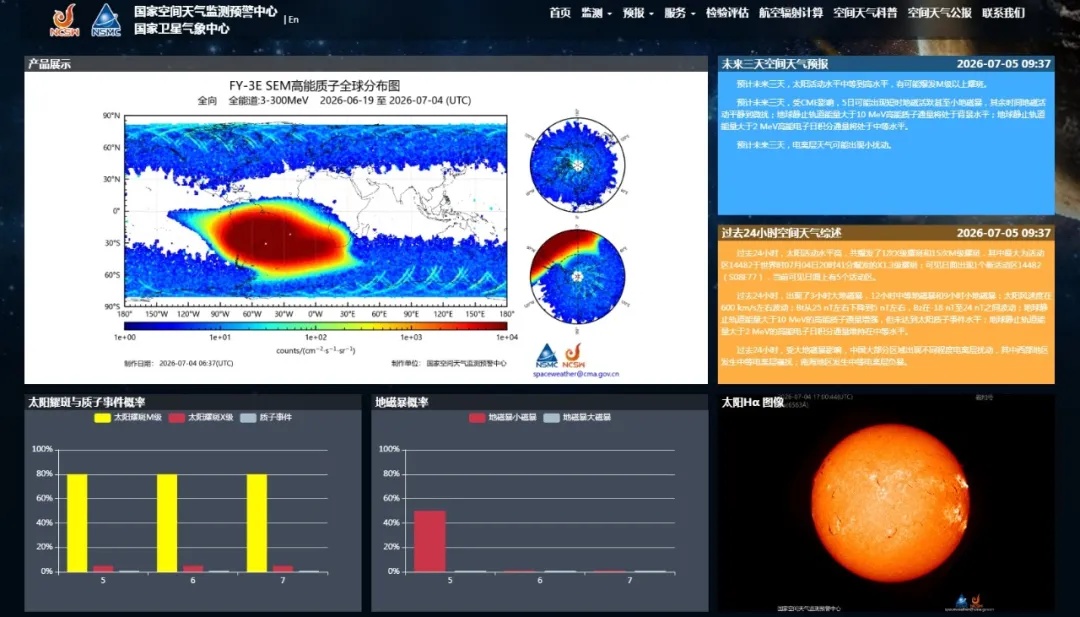Image resolution: width=1080 pixels, height=617 pixels.
Task: Open the 航空辐射计算 menu item
Action: point(791,13)
